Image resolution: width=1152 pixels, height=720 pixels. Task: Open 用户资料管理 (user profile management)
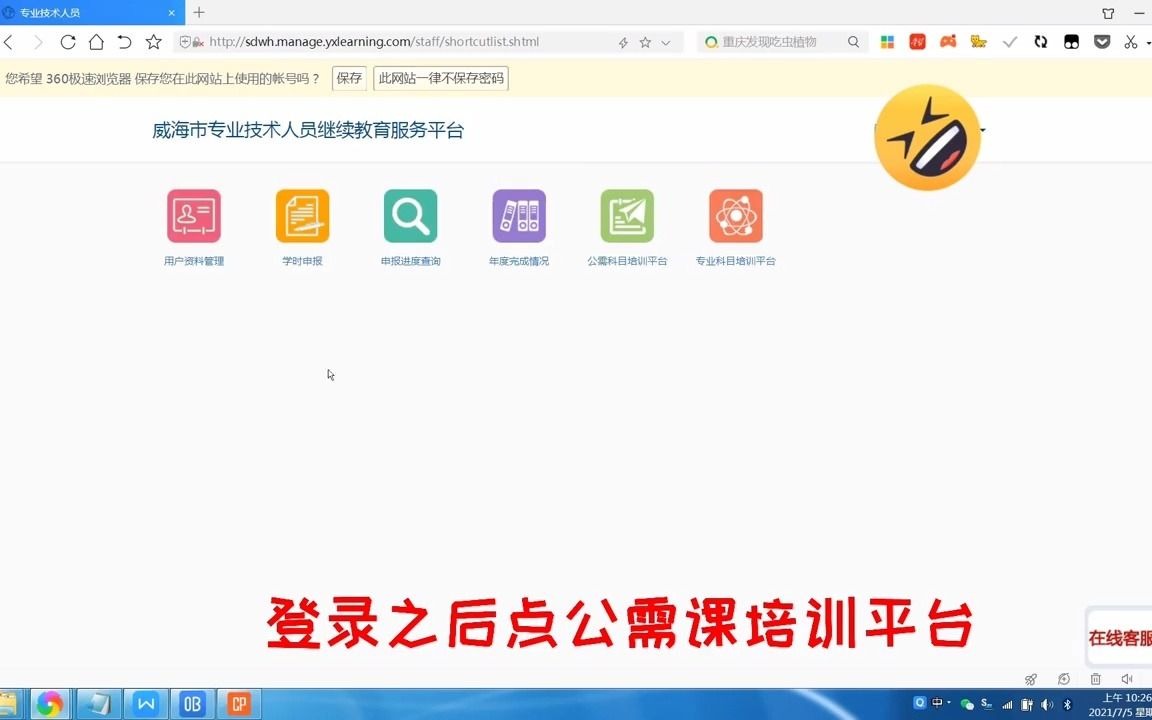(x=194, y=215)
